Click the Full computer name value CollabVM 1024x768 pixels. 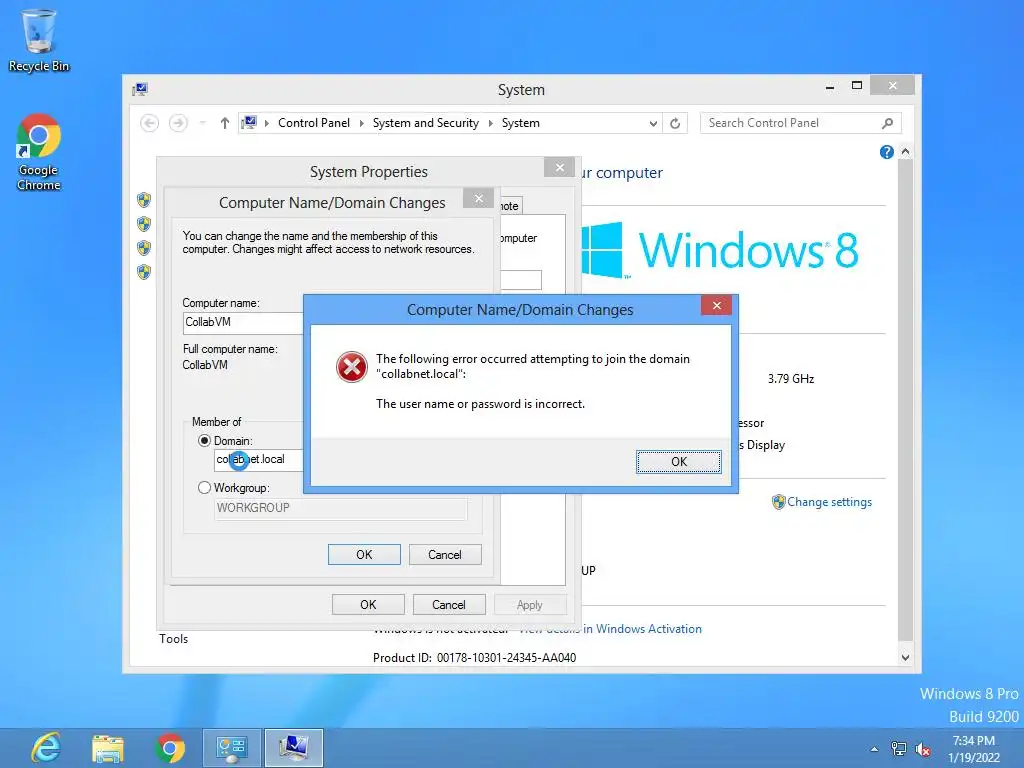[x=205, y=365]
